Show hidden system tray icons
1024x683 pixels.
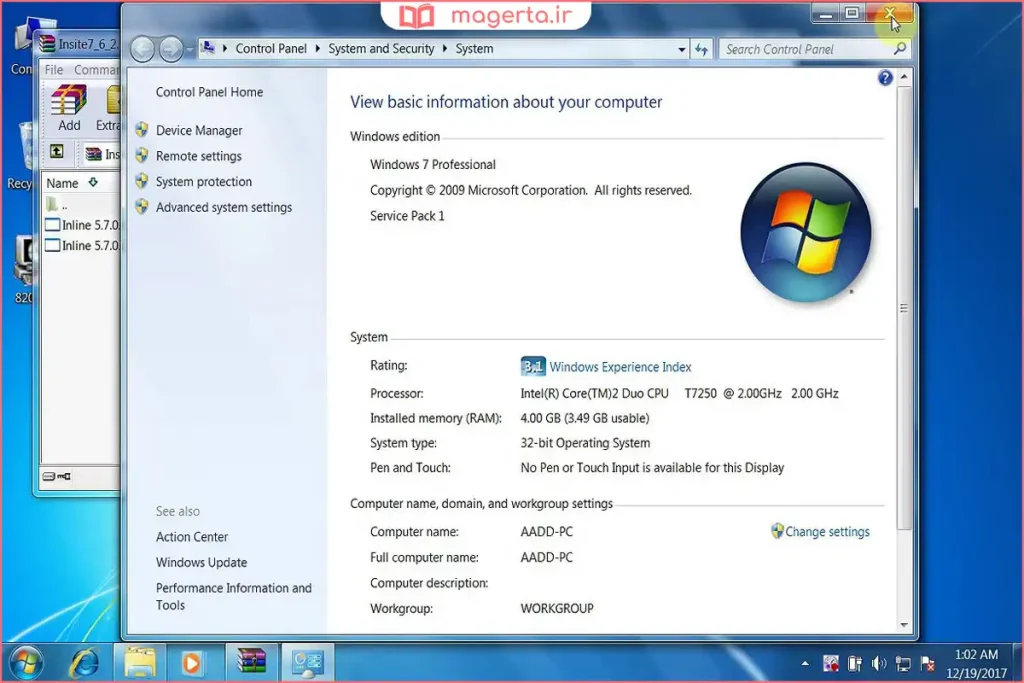[805, 663]
